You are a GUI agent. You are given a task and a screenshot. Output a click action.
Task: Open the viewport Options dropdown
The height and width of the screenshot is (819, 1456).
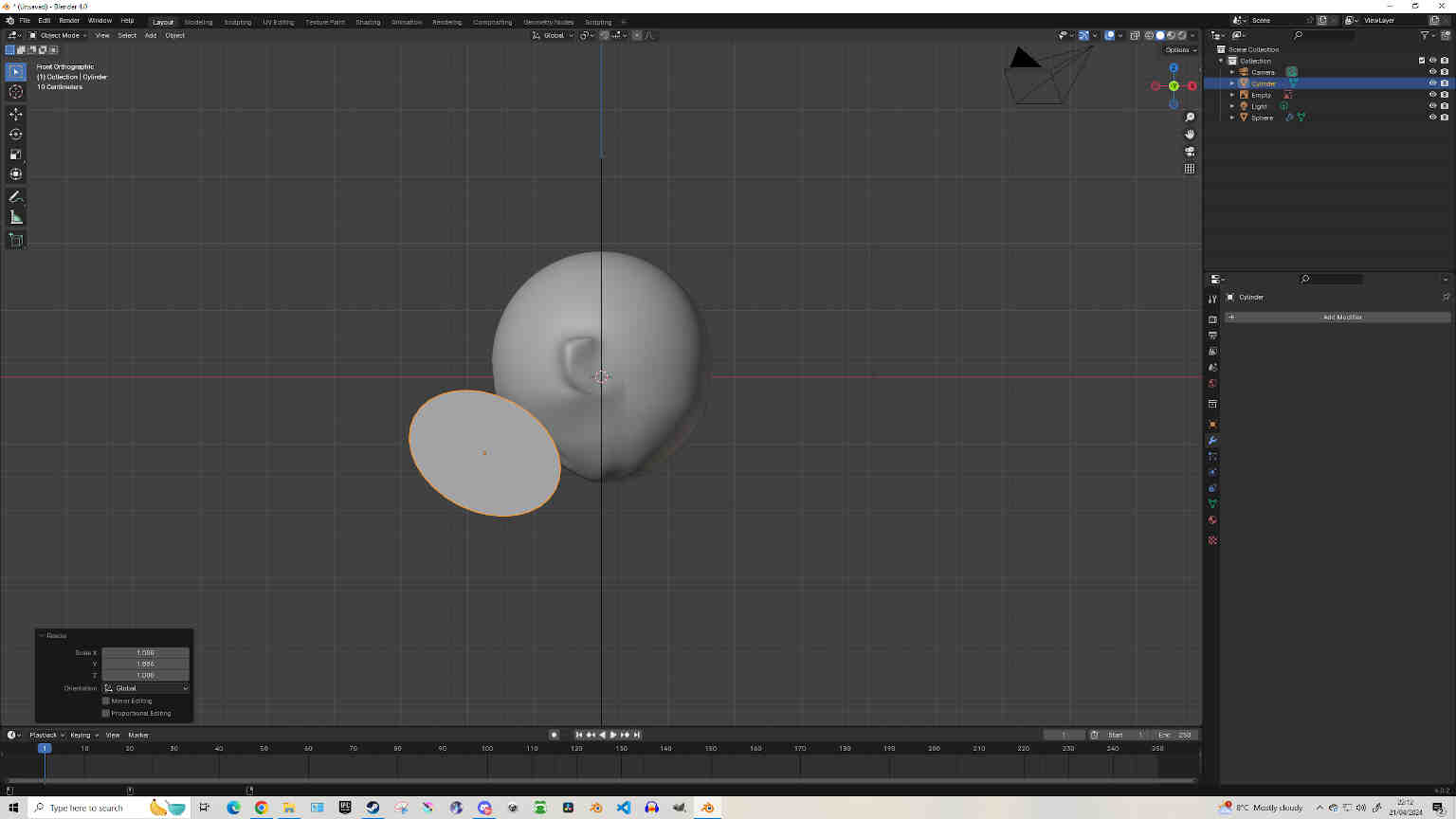(x=1180, y=50)
